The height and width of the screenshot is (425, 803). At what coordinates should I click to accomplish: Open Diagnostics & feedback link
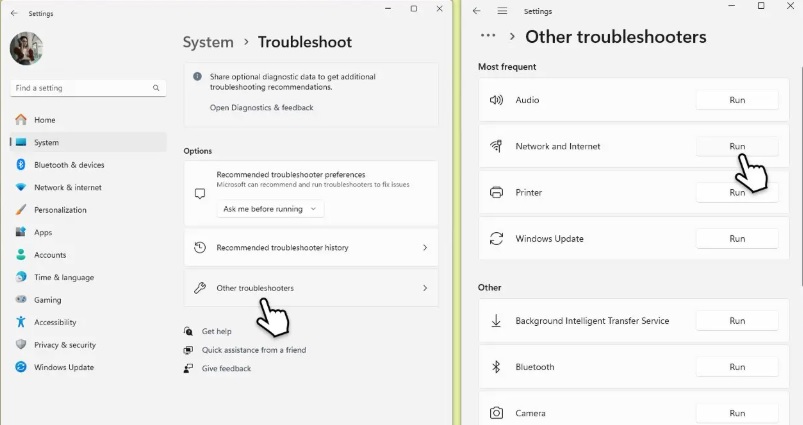pos(261,107)
